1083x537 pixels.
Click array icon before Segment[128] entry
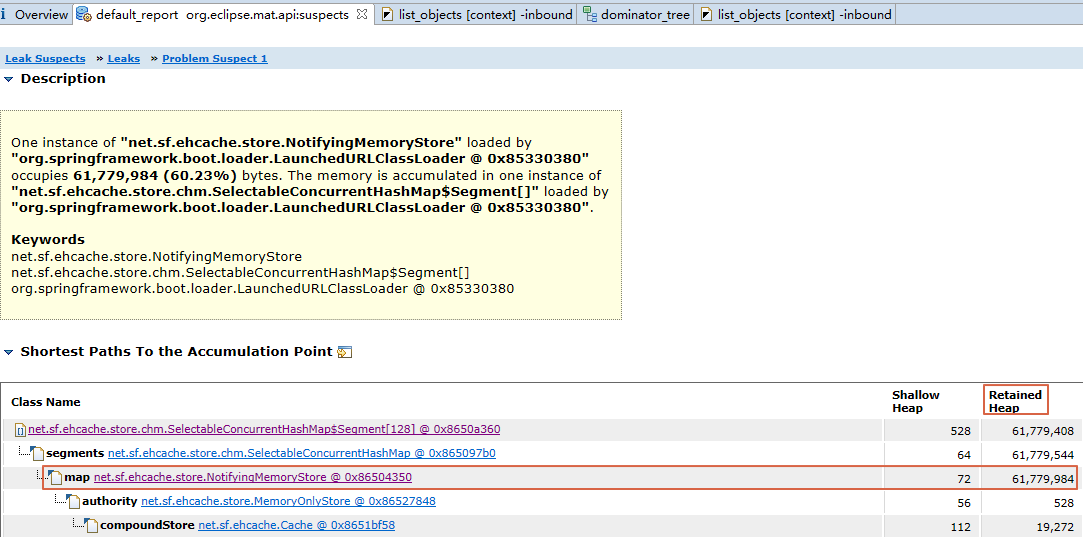click(x=20, y=430)
